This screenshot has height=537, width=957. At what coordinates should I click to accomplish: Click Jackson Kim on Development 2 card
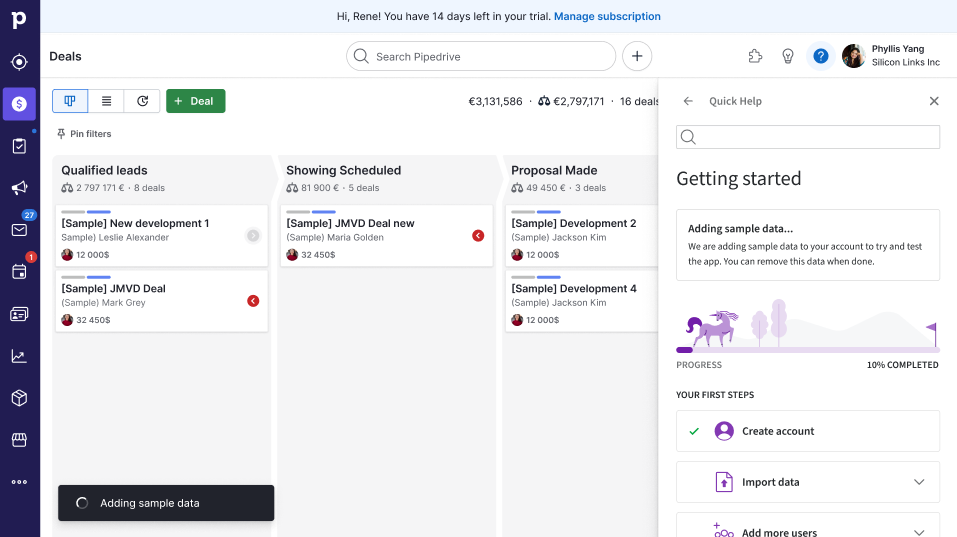(558, 237)
